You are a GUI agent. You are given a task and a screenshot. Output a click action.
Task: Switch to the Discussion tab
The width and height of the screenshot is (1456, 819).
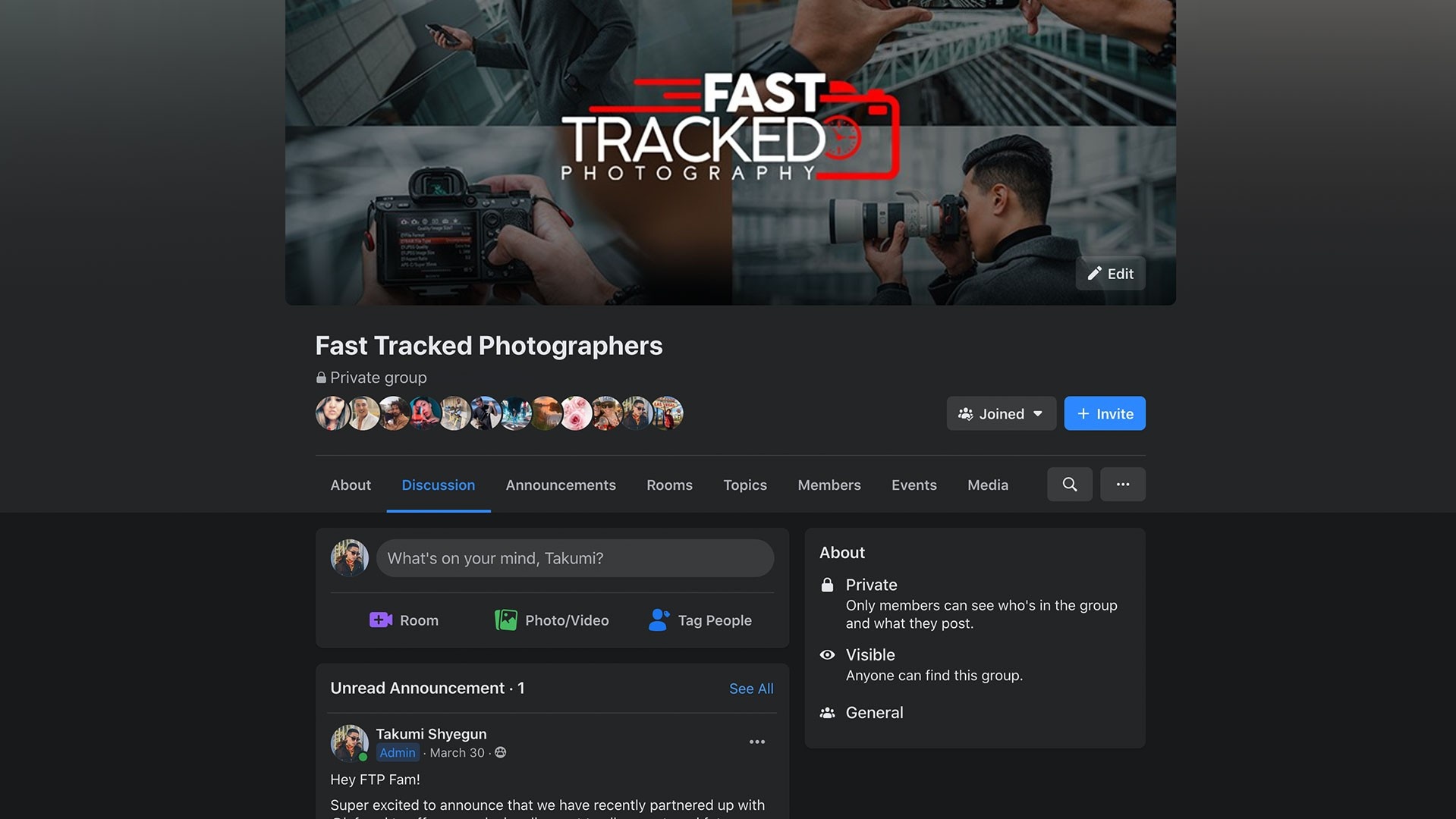pyautogui.click(x=439, y=485)
